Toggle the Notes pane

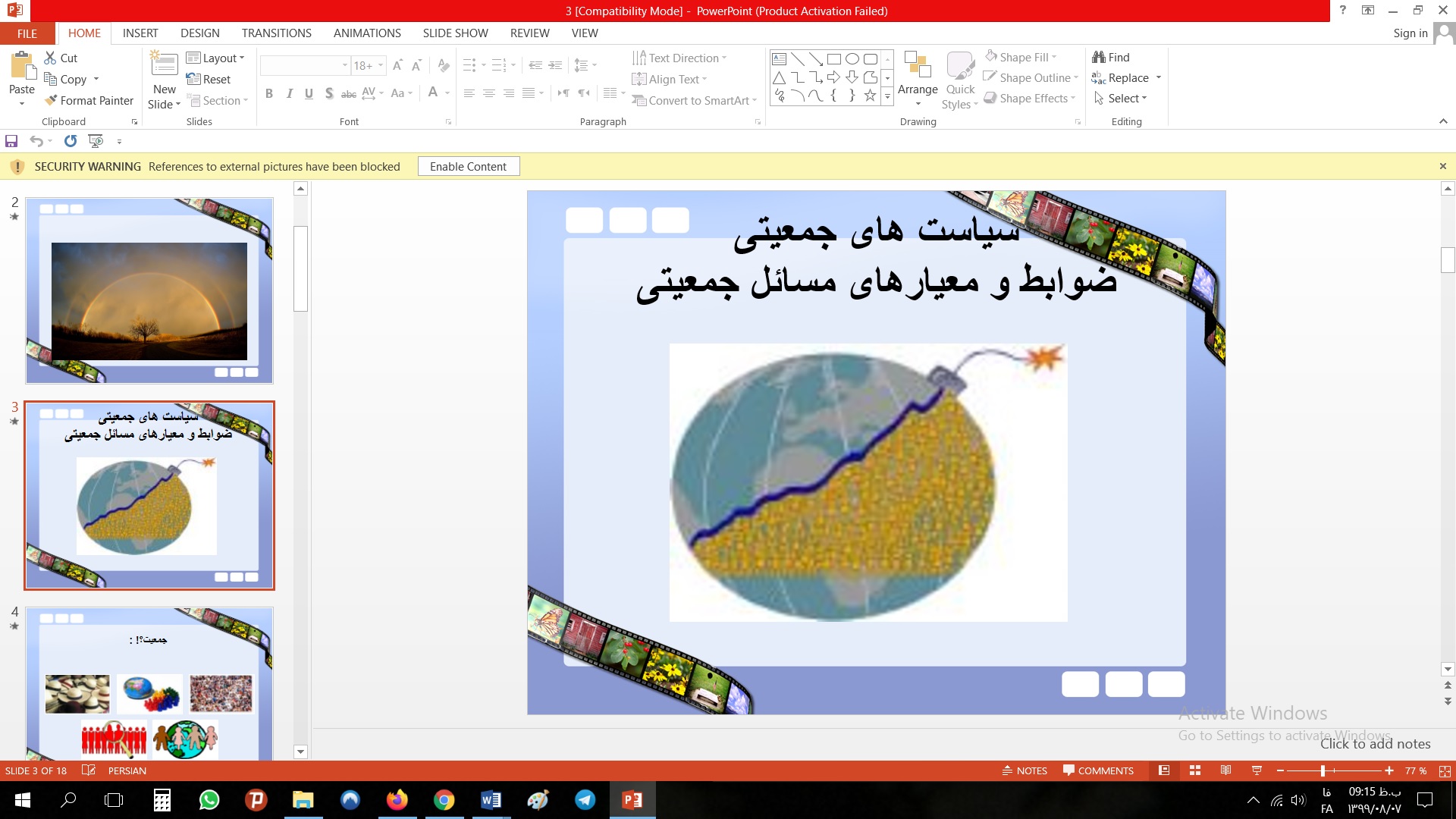coord(1025,770)
